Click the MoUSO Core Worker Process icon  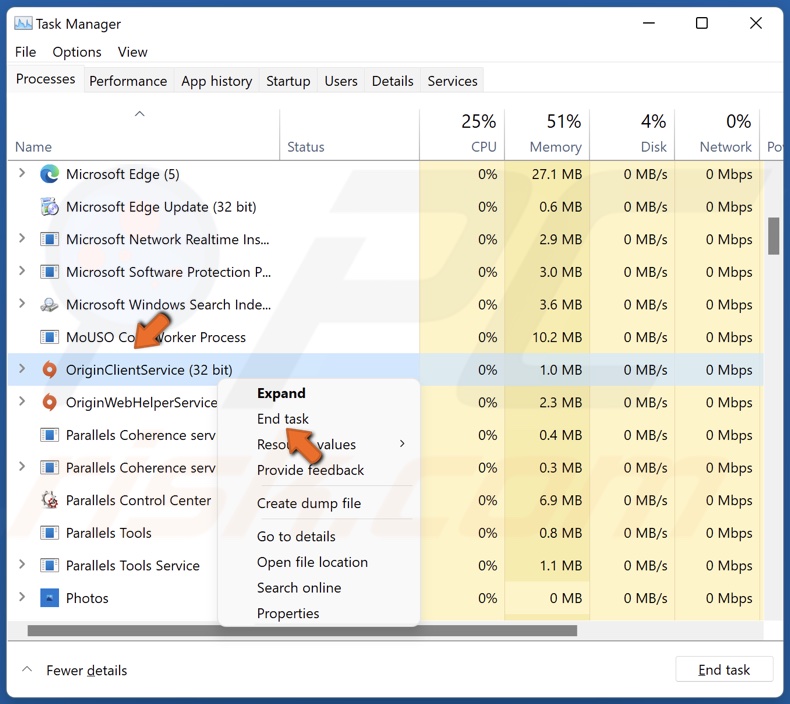click(49, 337)
